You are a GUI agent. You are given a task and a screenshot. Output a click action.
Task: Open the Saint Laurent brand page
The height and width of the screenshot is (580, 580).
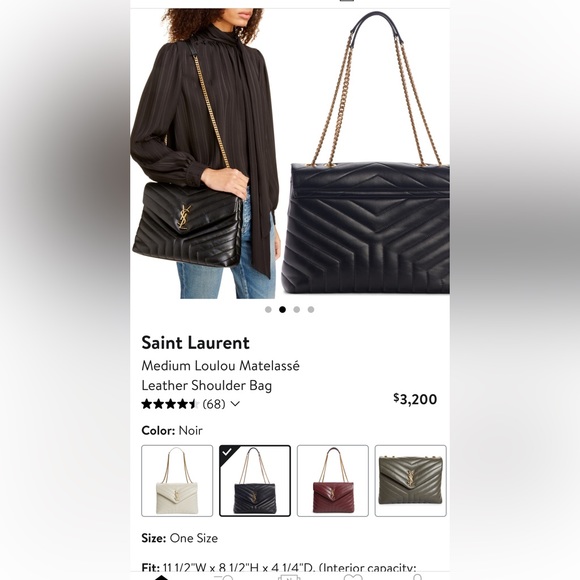(195, 343)
